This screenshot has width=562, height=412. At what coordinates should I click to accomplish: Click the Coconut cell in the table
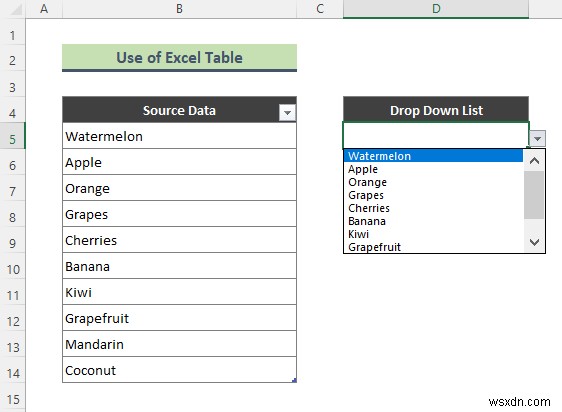(x=179, y=370)
